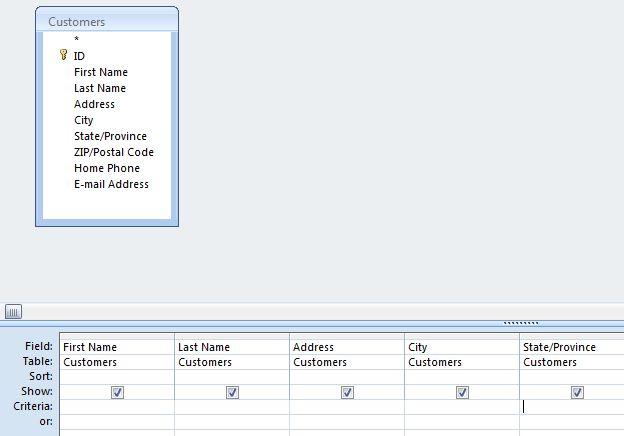
Task: Uncheck the Show box for First Name column
Action: click(x=117, y=393)
